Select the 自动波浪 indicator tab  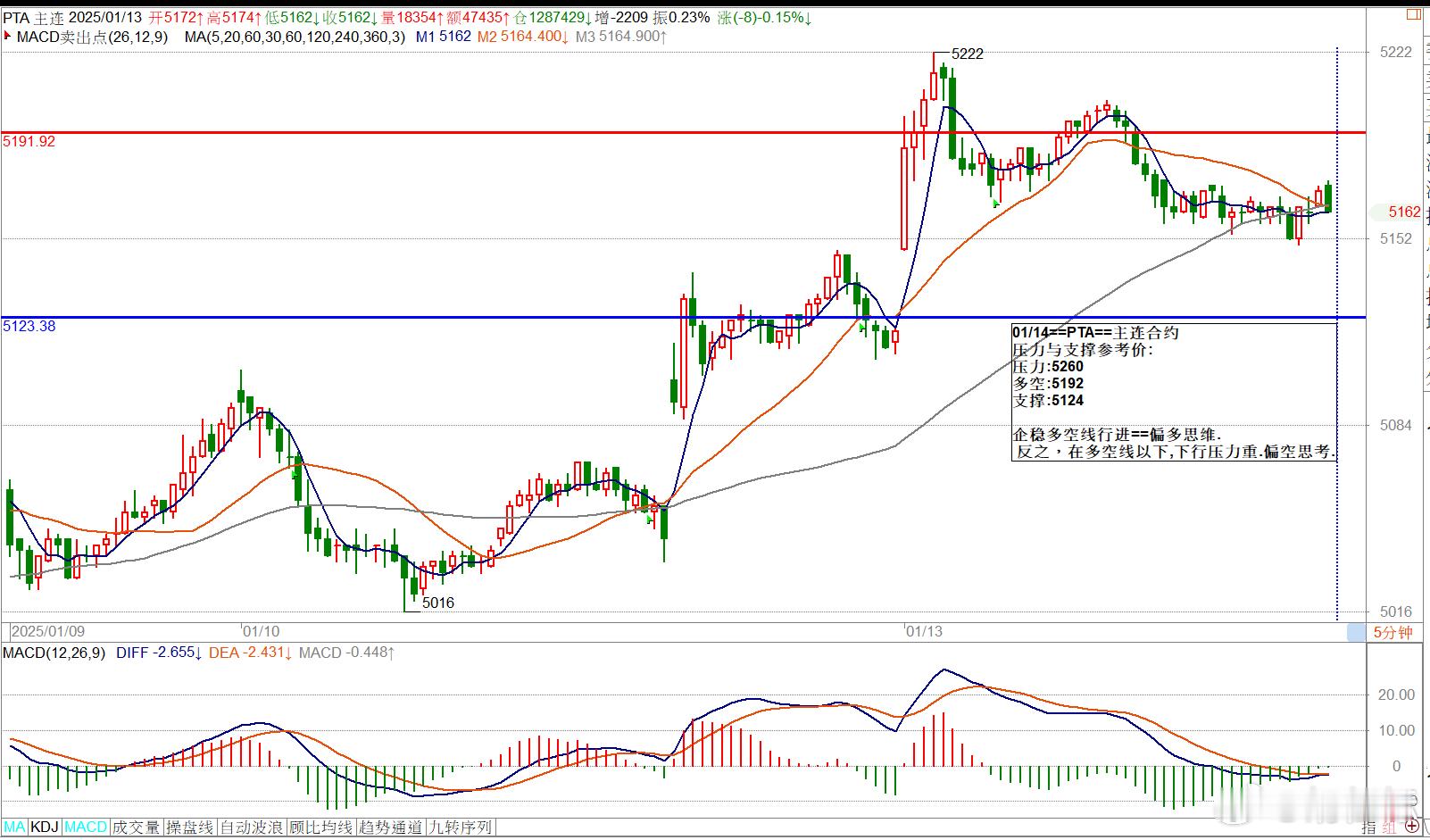[252, 828]
